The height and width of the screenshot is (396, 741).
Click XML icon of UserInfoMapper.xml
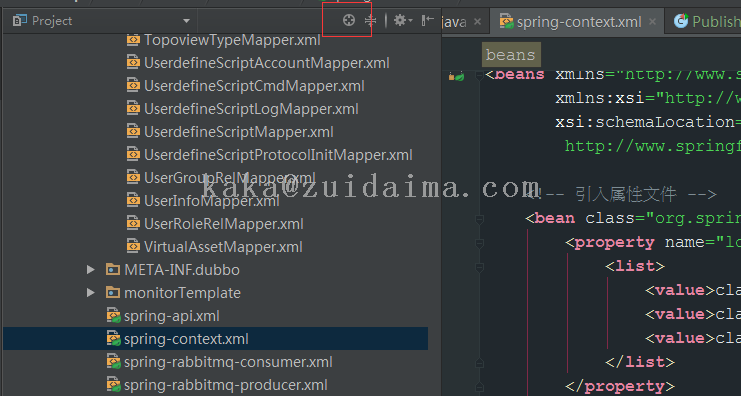[133, 200]
